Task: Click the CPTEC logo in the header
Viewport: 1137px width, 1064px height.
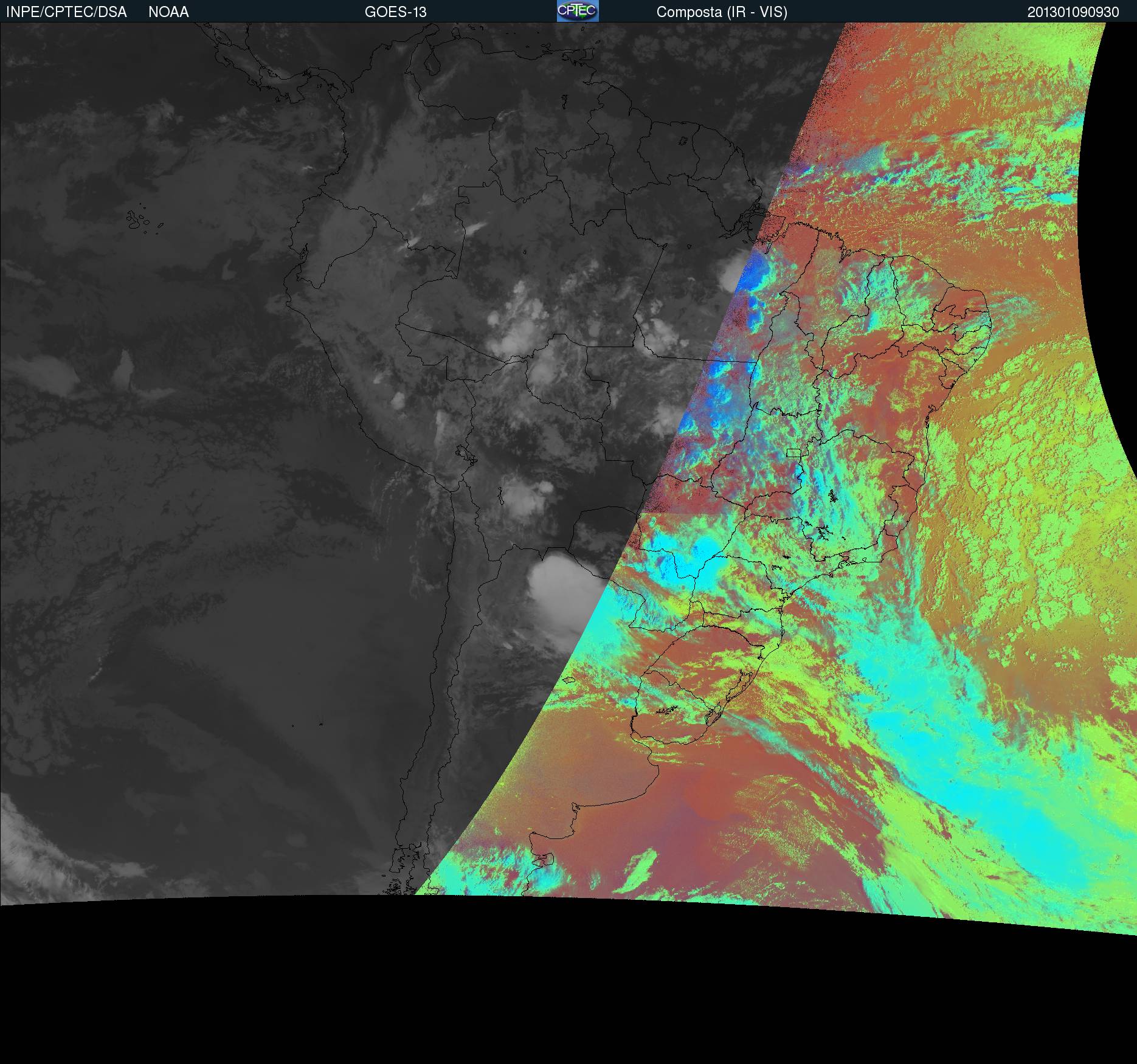Action: tap(578, 11)
